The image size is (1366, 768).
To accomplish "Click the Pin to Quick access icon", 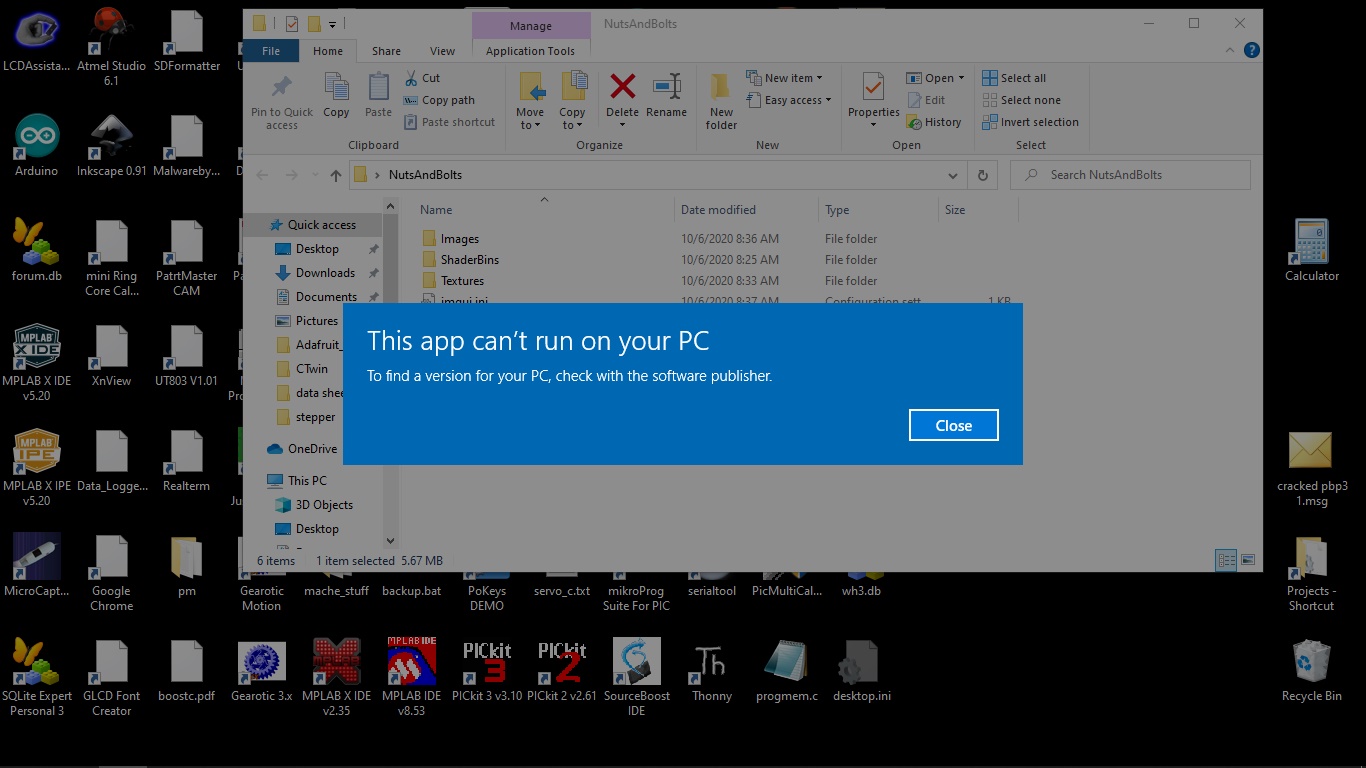I will [282, 100].
